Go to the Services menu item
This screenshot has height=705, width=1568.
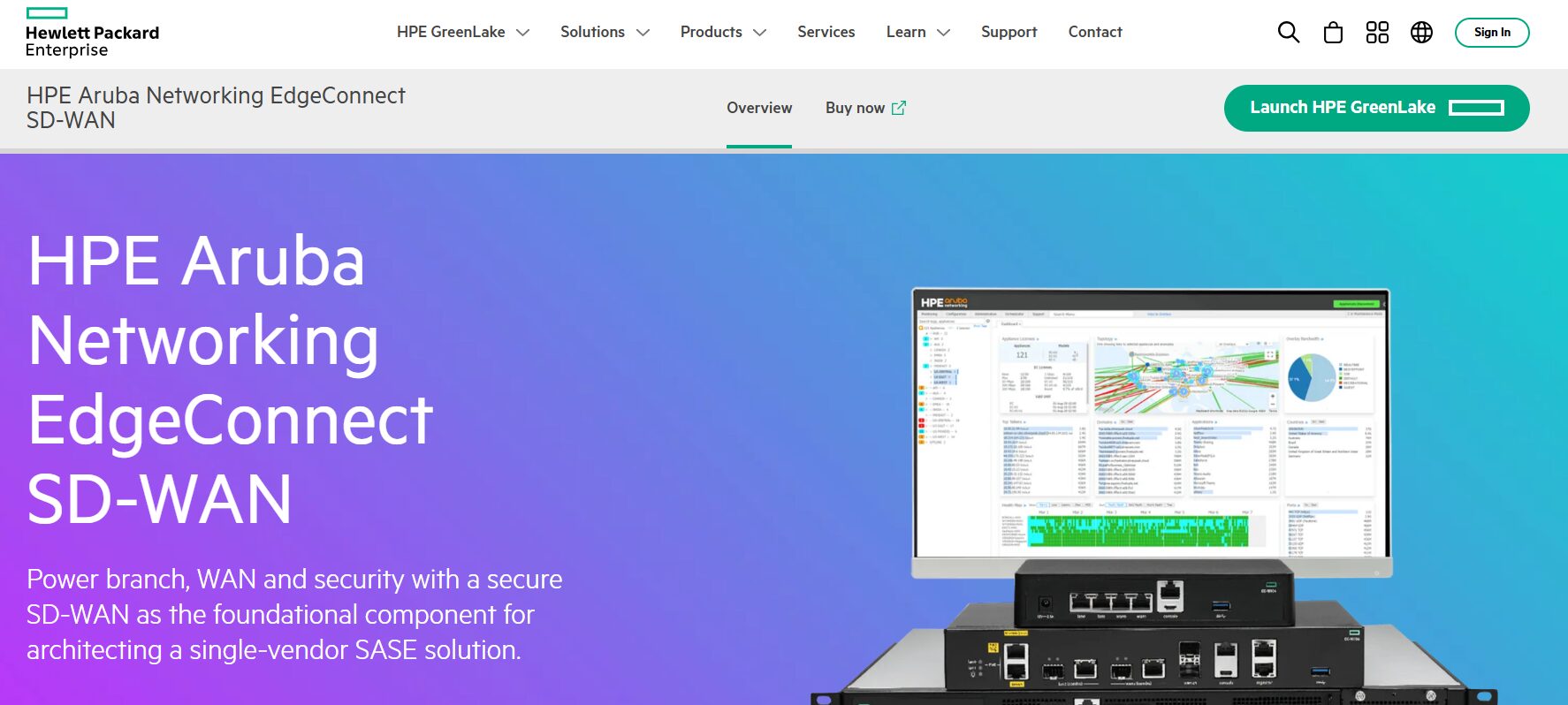826,32
